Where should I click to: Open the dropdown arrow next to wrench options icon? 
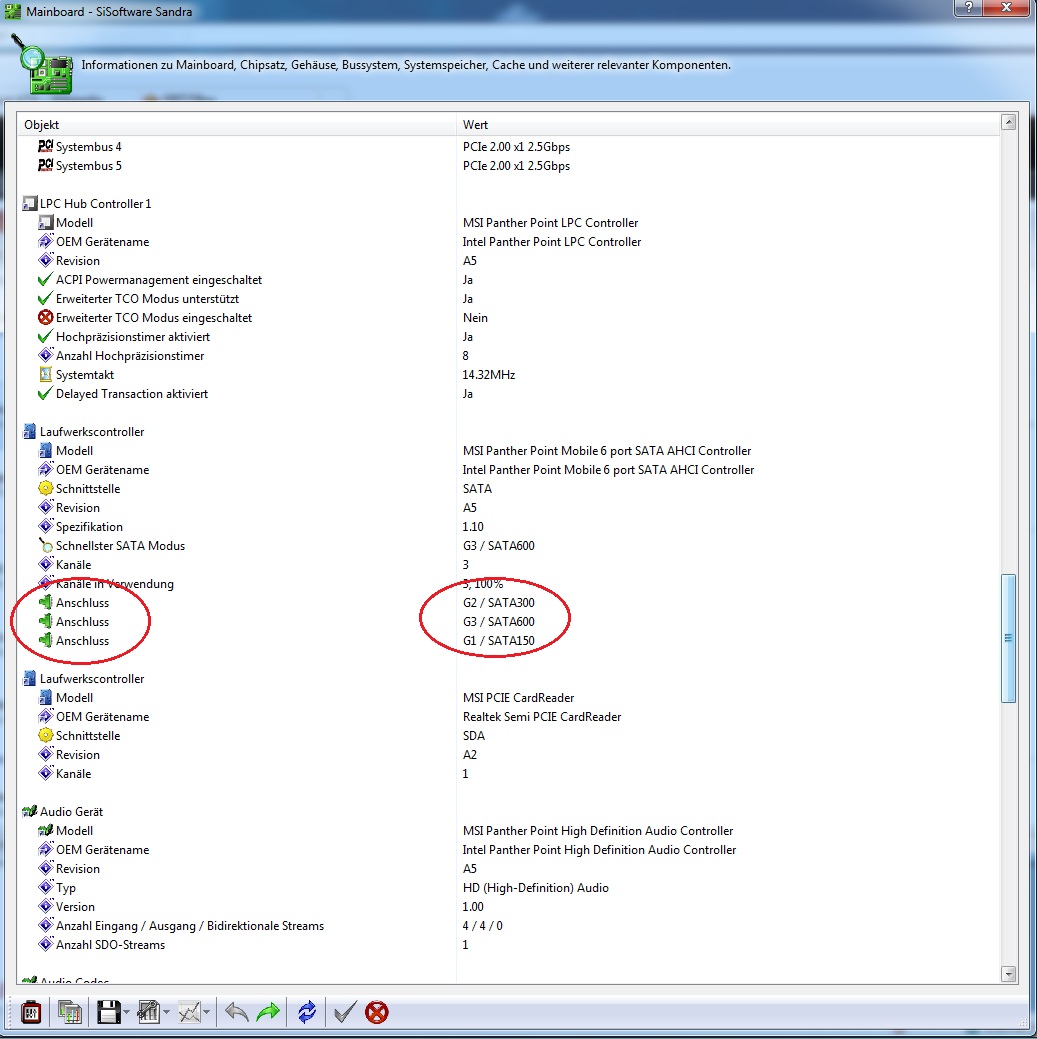pos(166,1012)
